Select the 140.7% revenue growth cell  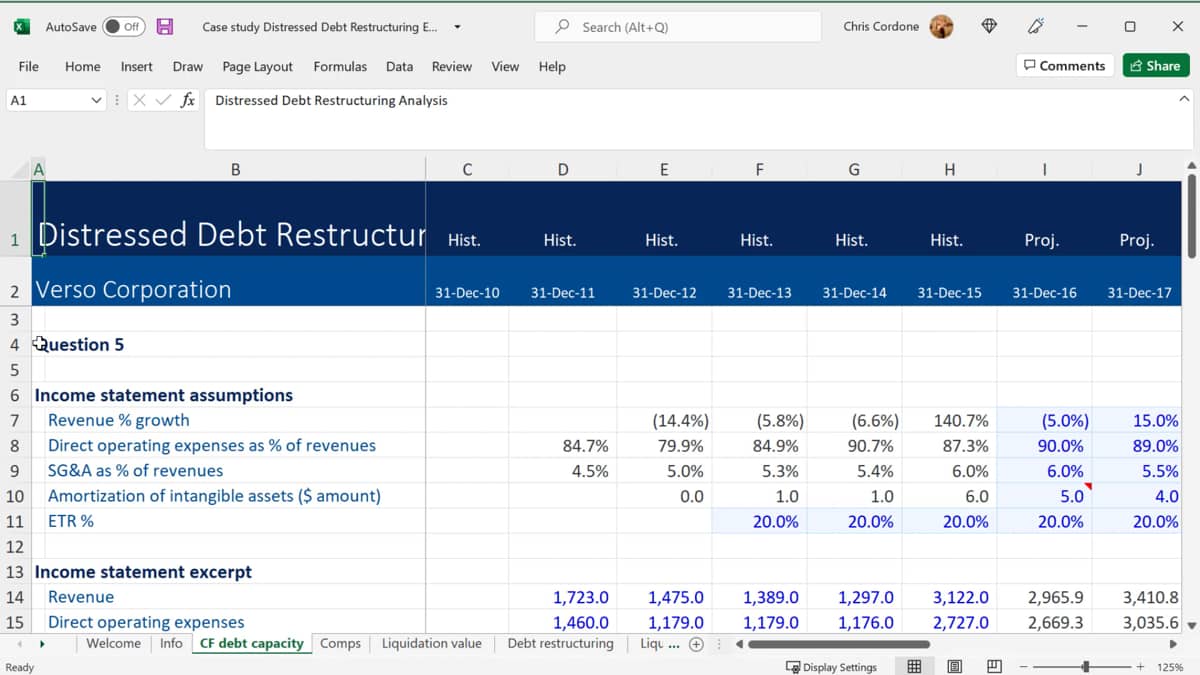(x=949, y=420)
